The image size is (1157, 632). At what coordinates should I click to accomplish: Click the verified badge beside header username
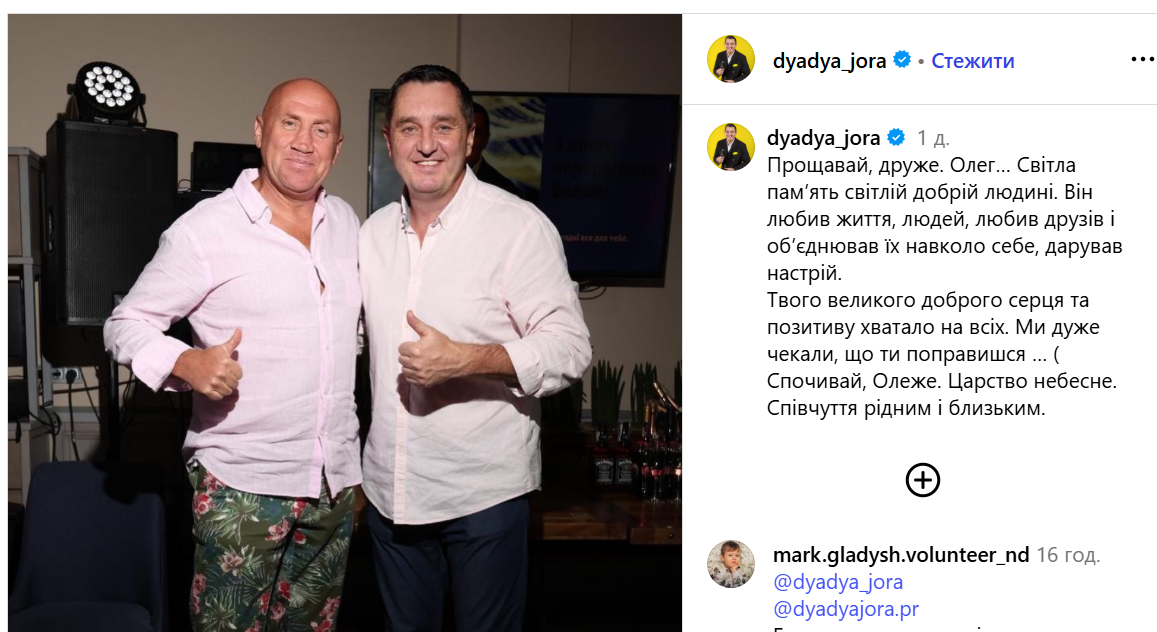point(902,60)
